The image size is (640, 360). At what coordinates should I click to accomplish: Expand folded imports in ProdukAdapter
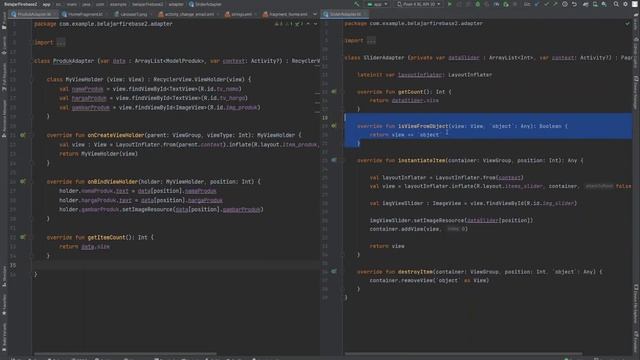tap(61, 42)
